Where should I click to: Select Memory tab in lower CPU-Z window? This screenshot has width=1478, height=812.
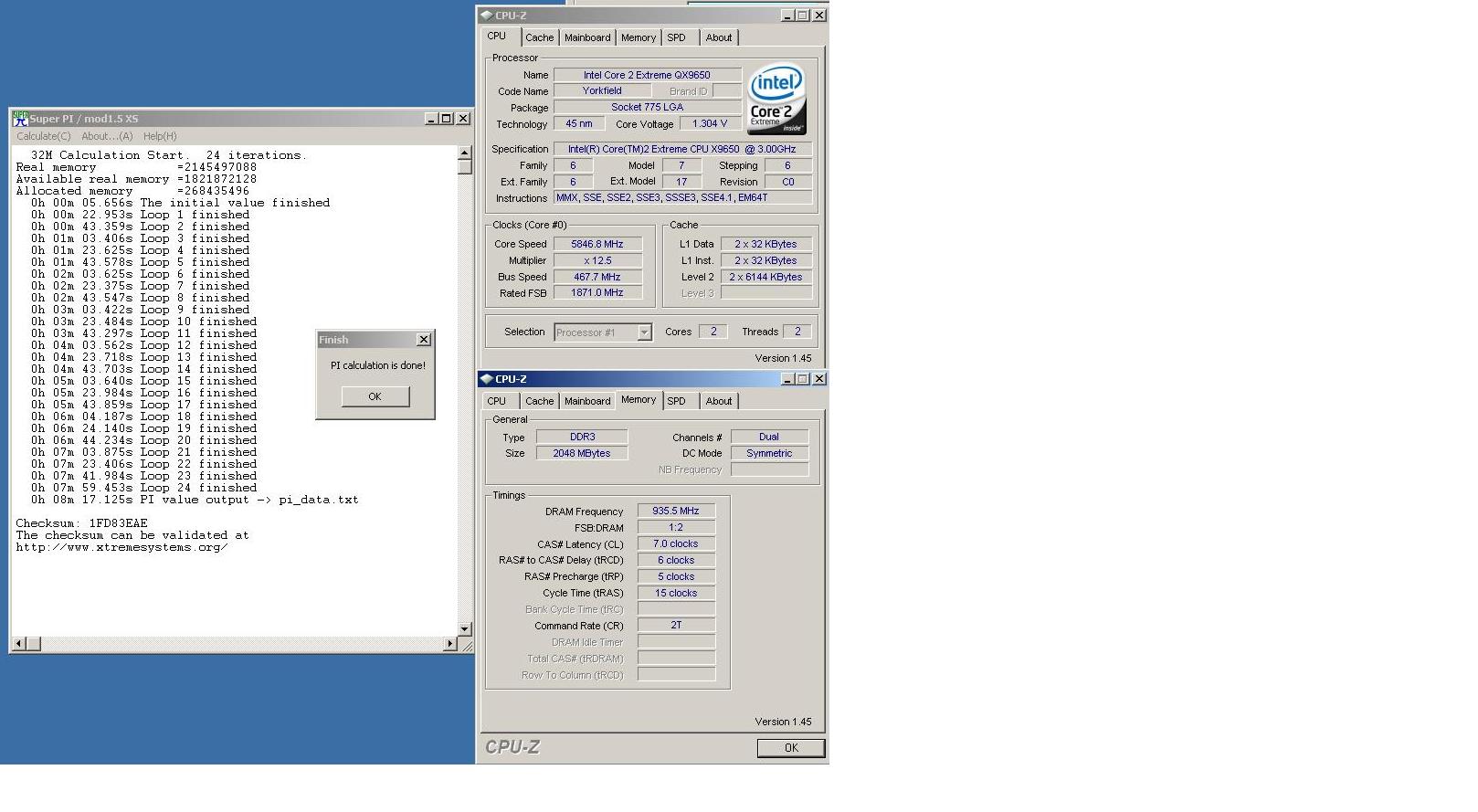[639, 400]
